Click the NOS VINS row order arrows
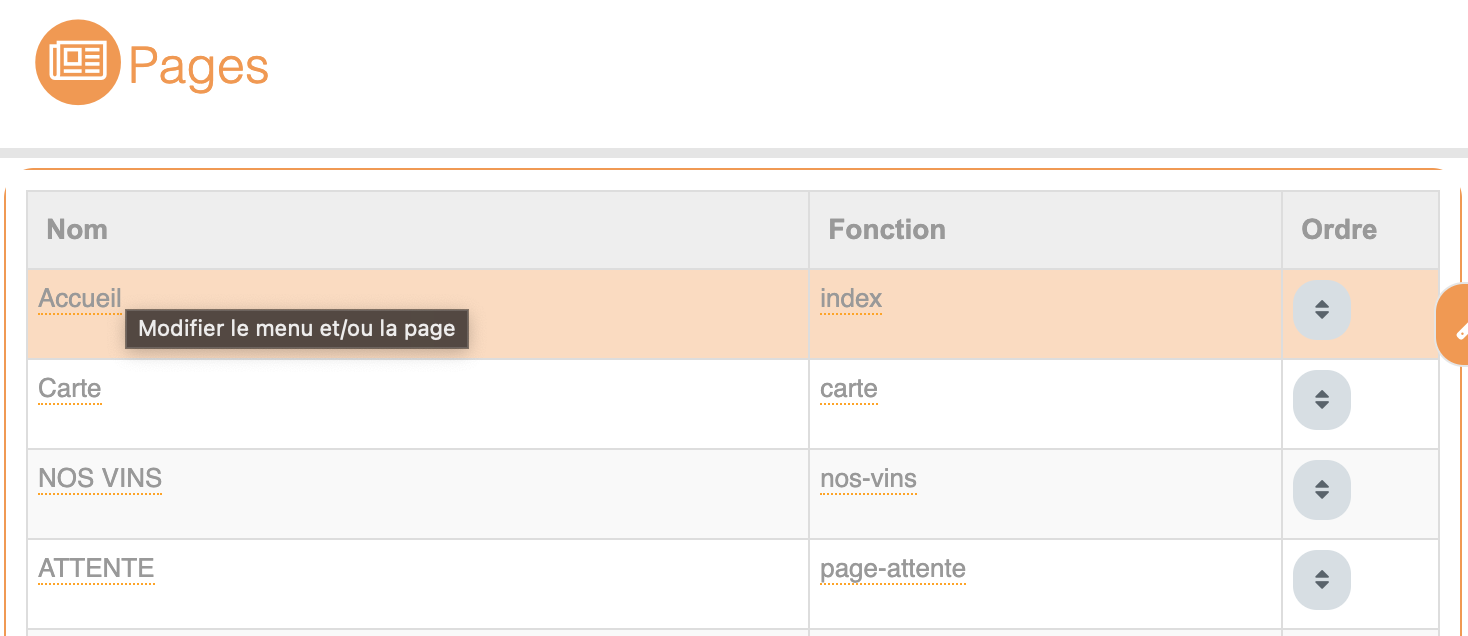This screenshot has height=636, width=1468. pyautogui.click(x=1321, y=490)
